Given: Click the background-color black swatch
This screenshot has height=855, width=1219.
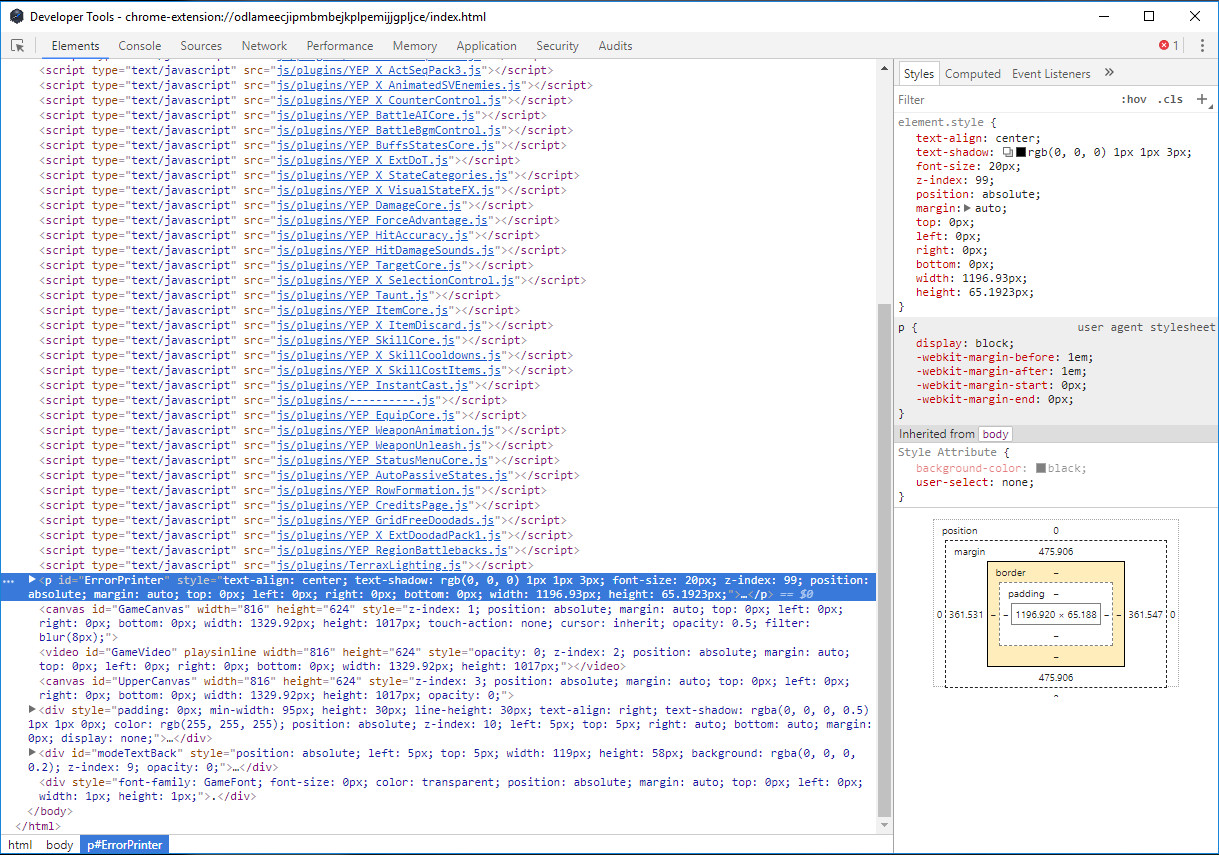Looking at the screenshot, I should coord(1041,468).
